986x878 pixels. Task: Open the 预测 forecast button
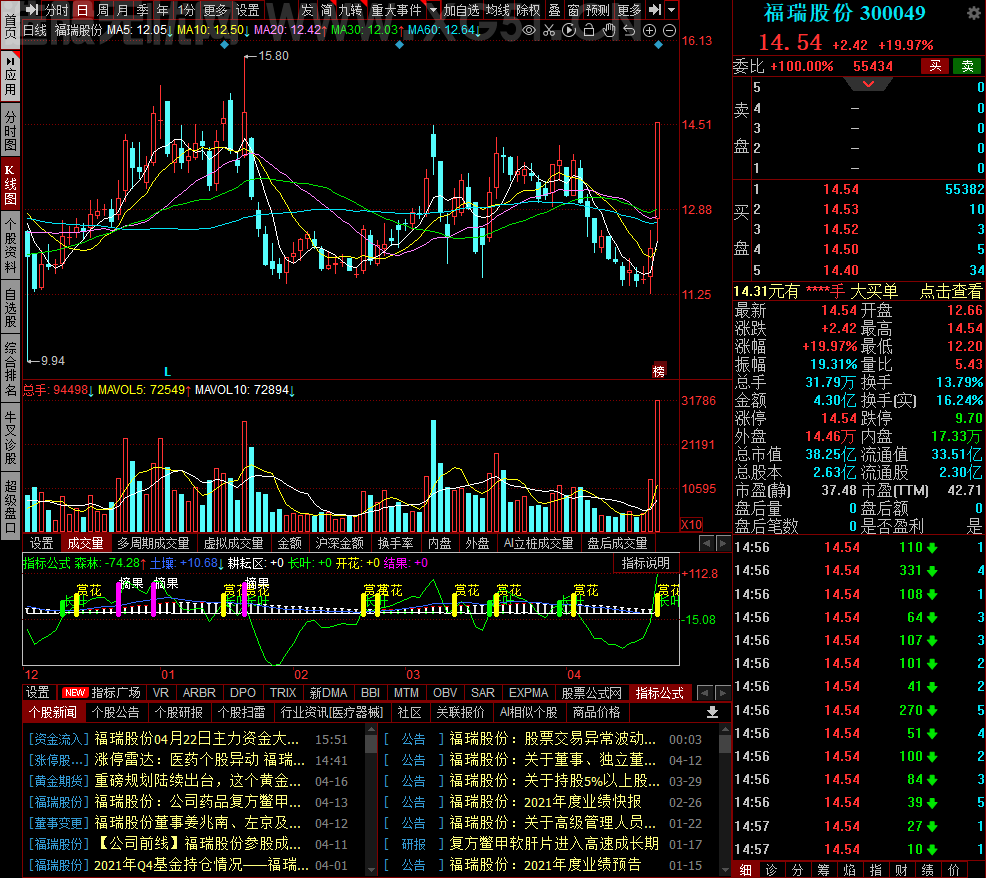597,10
